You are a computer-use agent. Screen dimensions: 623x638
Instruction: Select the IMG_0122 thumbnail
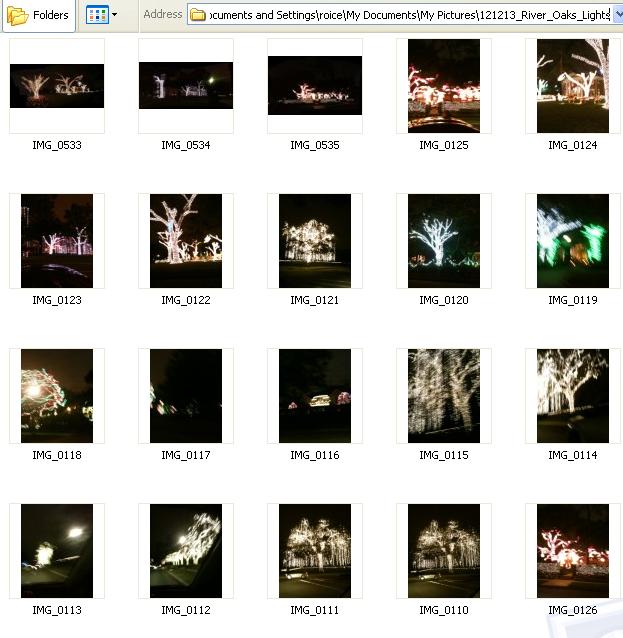click(186, 241)
